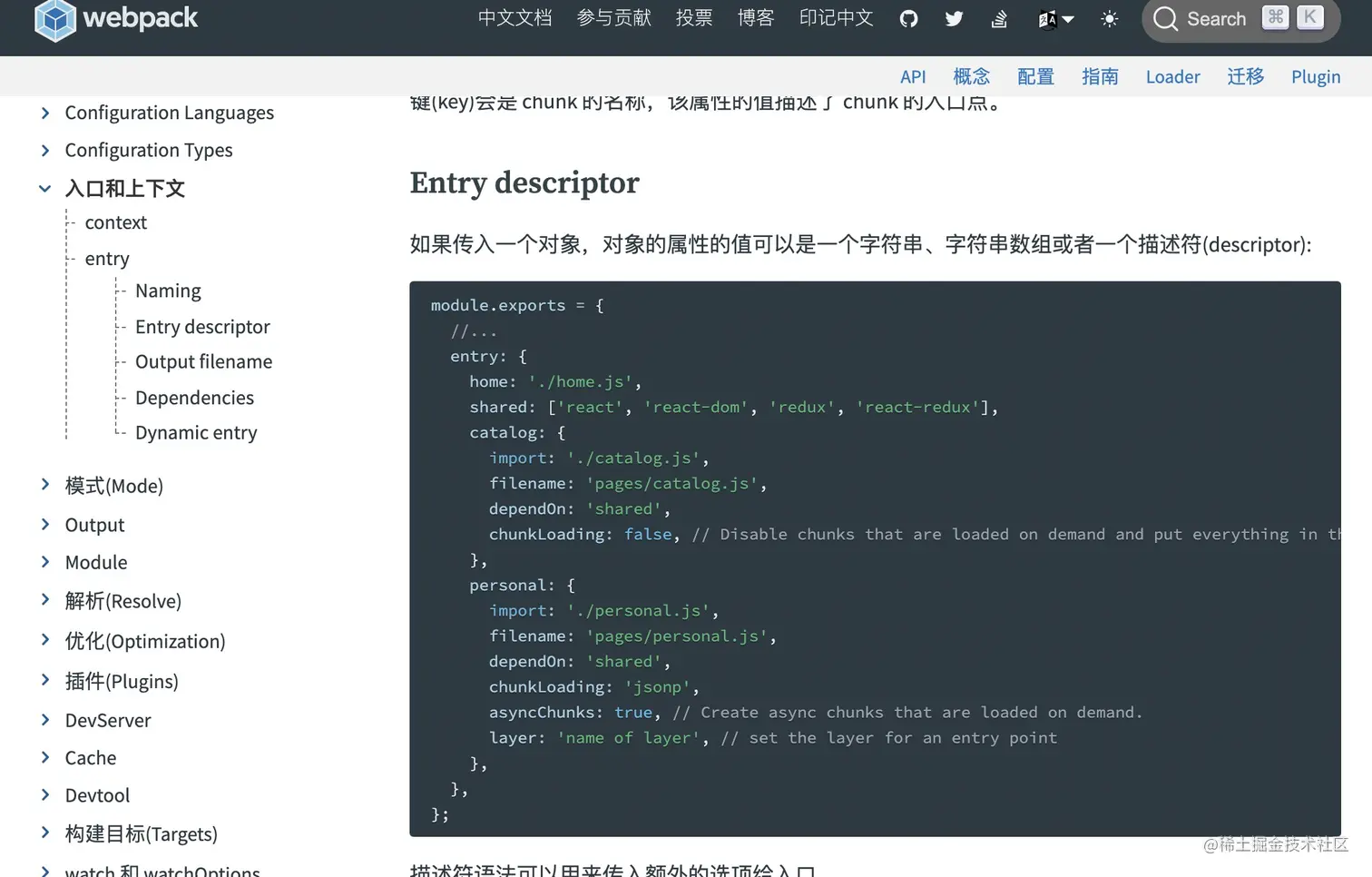1372x877 pixels.
Task: Switch to the 指南 section tab
Action: pyautogui.click(x=1100, y=77)
